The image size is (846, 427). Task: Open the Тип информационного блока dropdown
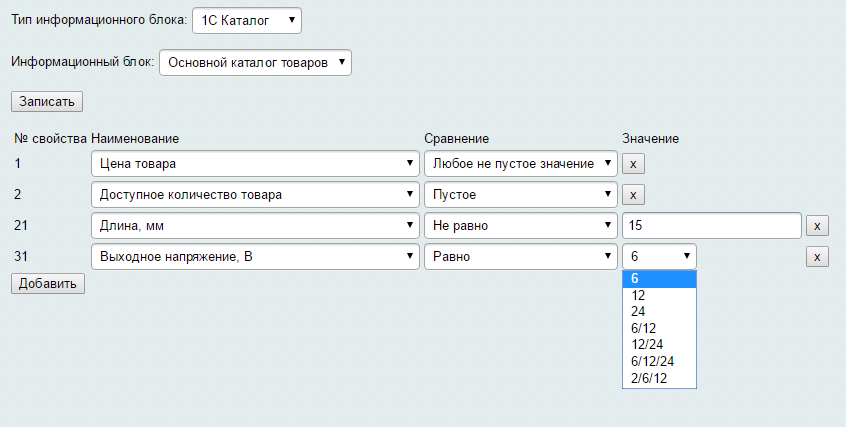click(x=247, y=21)
